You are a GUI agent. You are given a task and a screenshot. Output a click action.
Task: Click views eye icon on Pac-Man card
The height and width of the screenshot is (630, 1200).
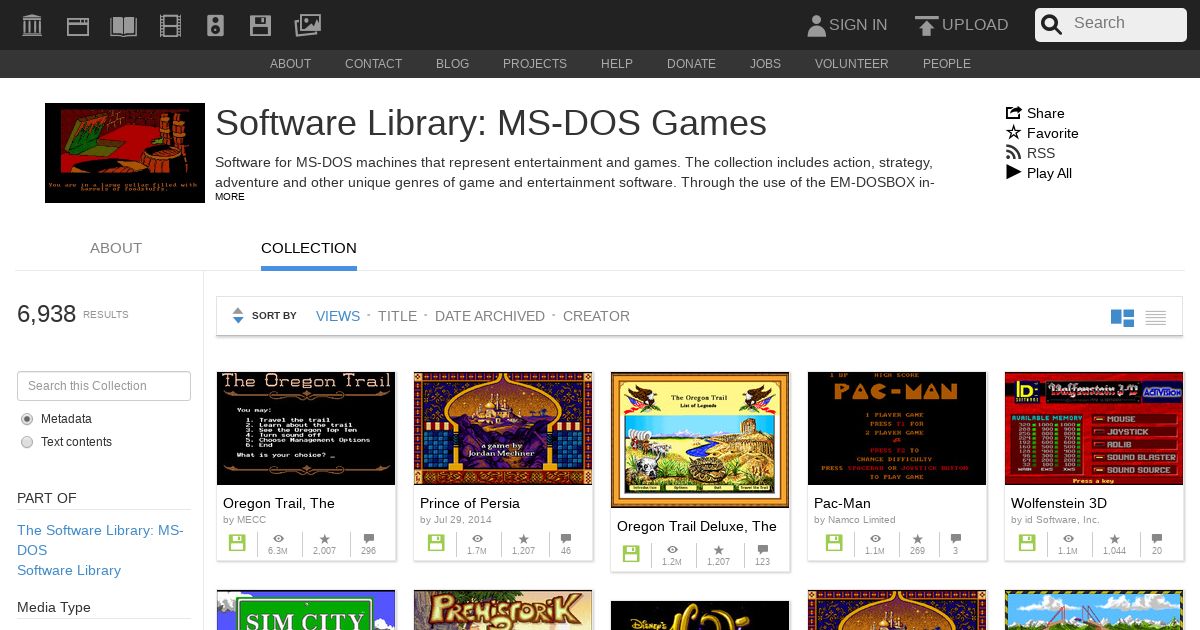pos(875,538)
